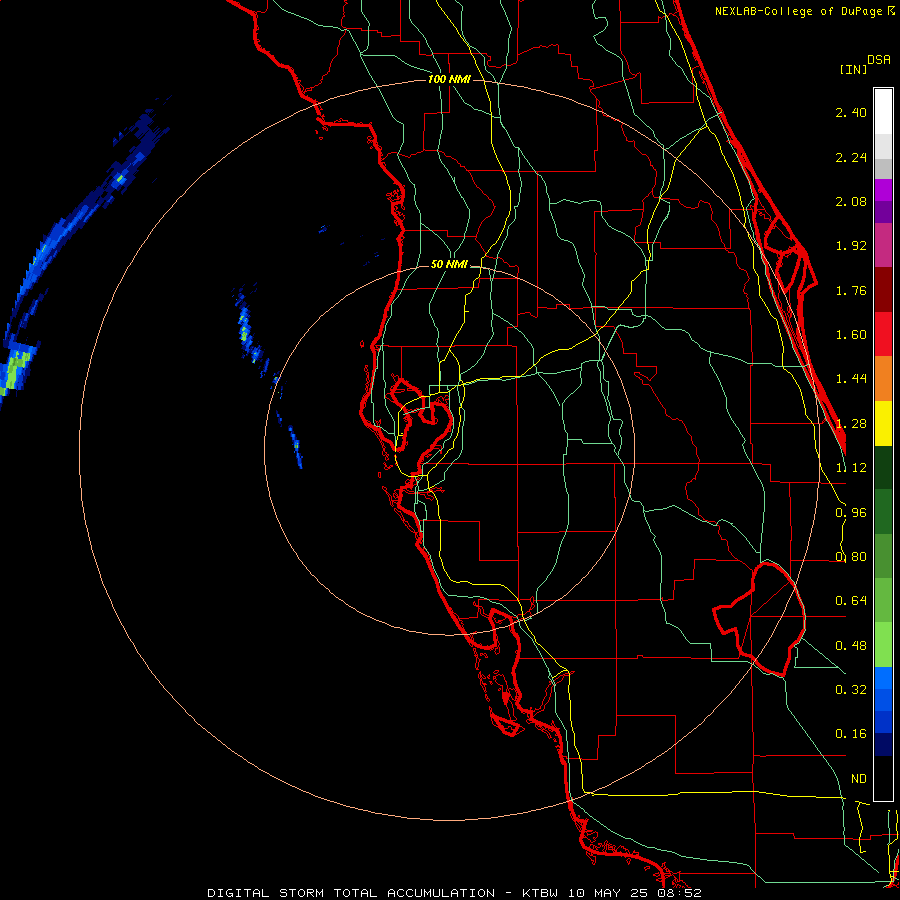Viewport: 900px width, 900px height.
Task: Pick the bright red legend swatch
Action: tap(883, 334)
